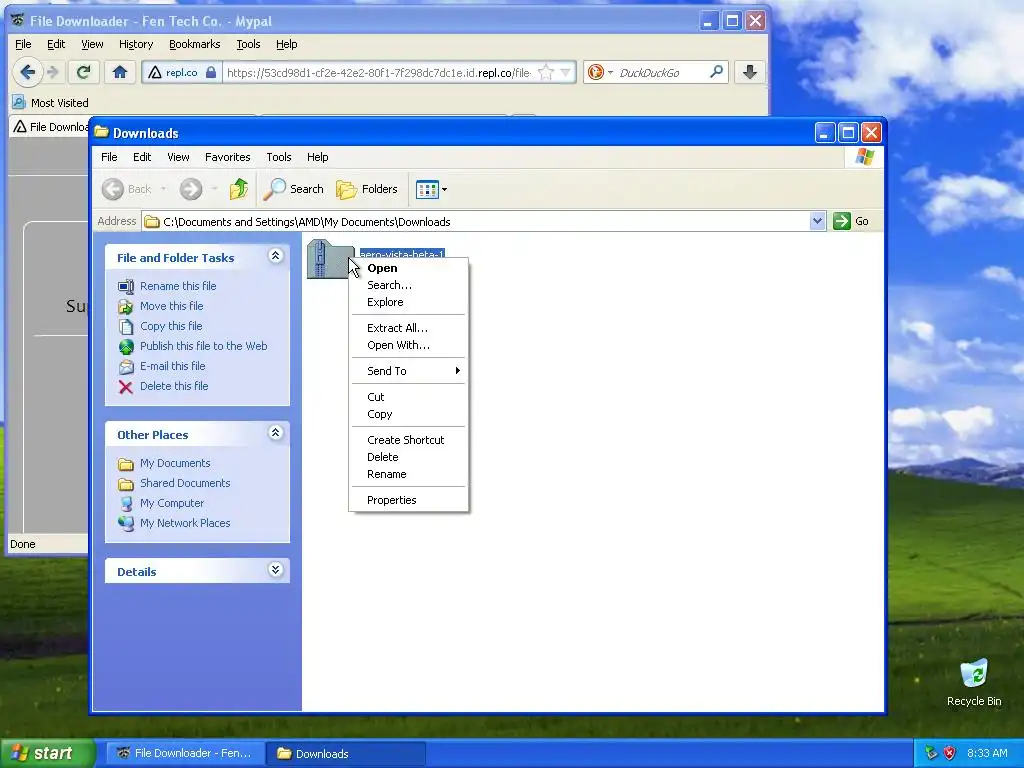Open Shared Documents in Other Places

(x=185, y=483)
